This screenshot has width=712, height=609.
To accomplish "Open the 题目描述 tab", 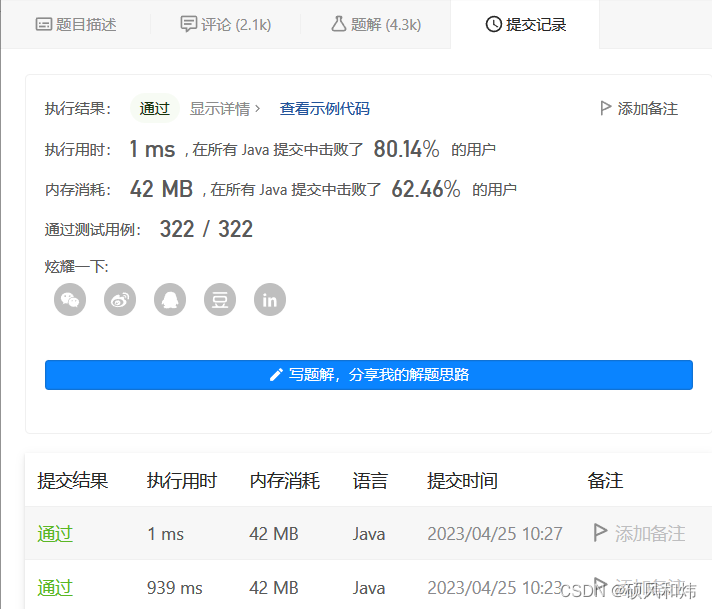I will (x=76, y=25).
